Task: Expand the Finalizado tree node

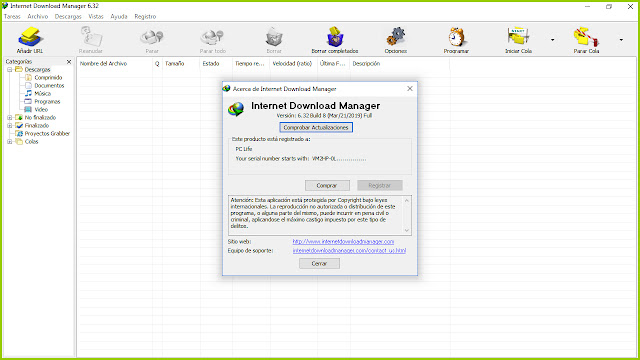Action: tap(9, 126)
